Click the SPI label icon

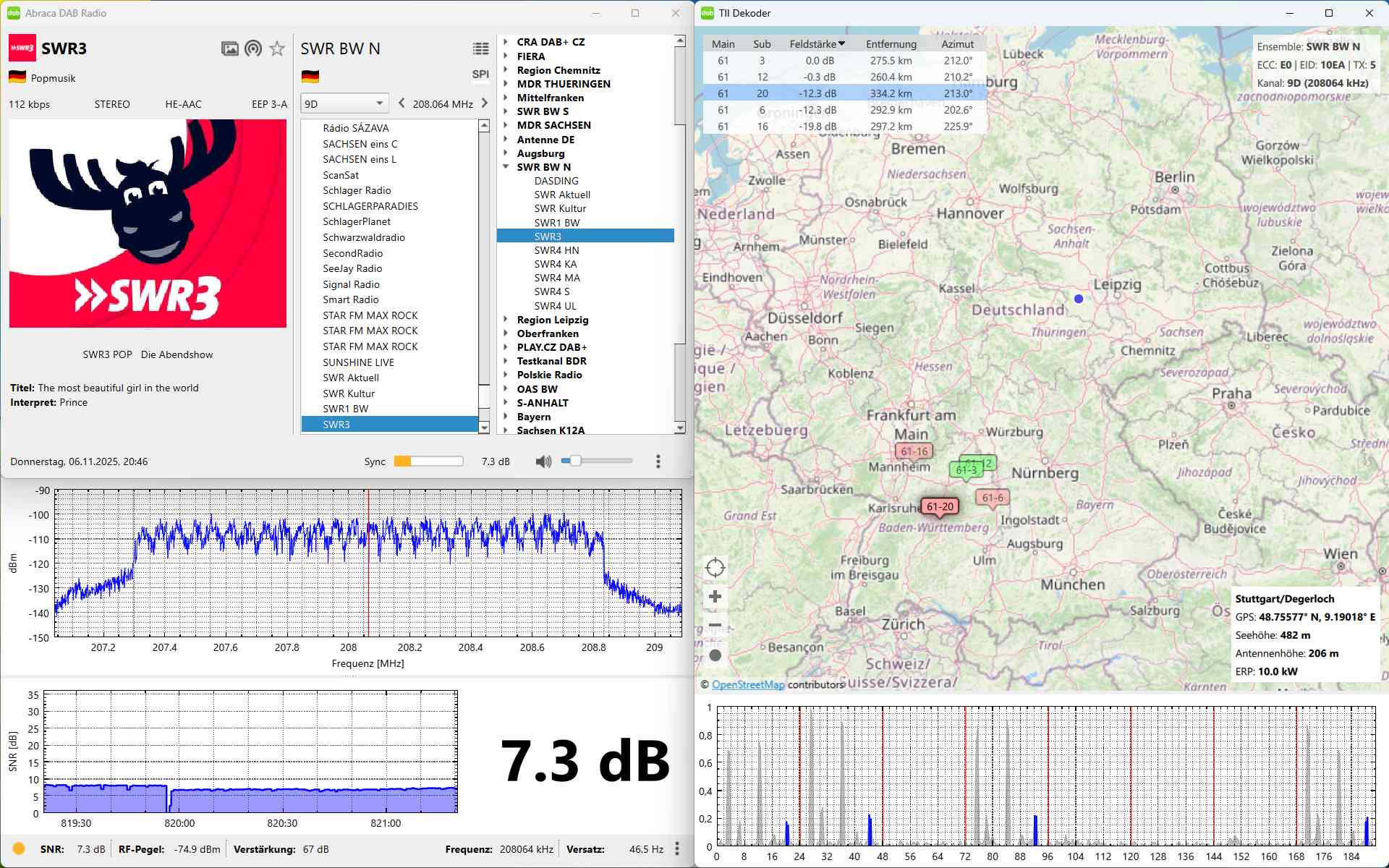tap(480, 74)
